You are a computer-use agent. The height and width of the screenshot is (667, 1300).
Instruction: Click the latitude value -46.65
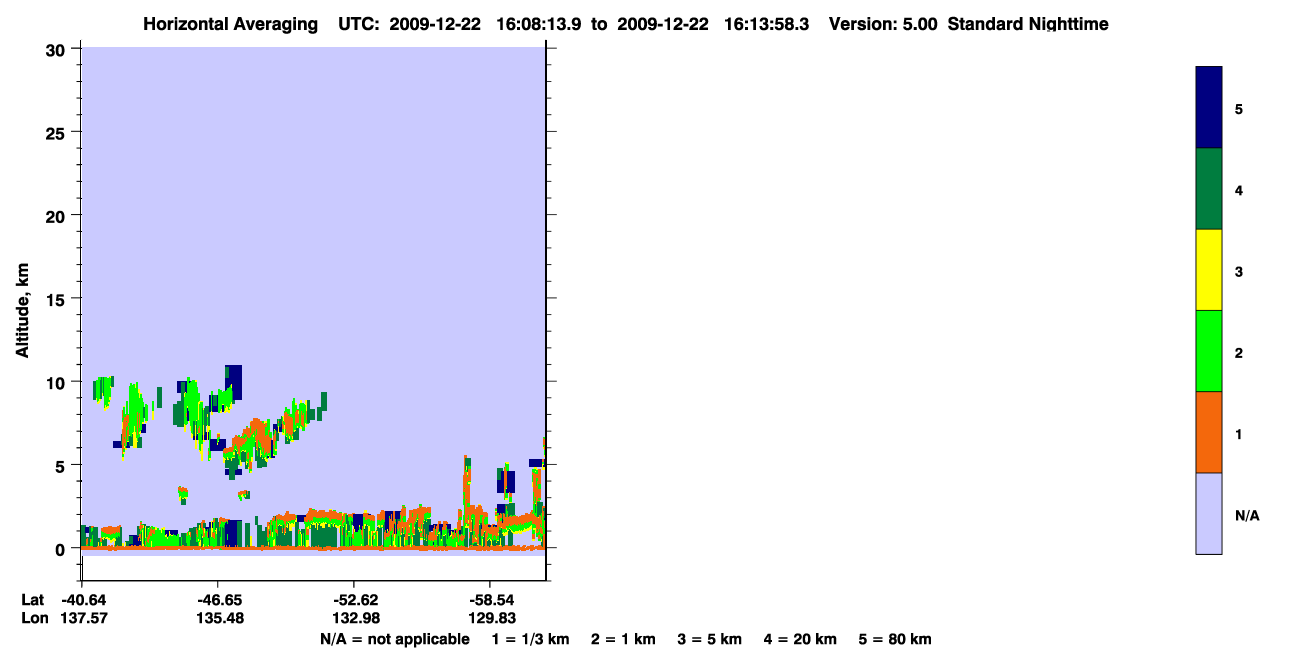click(x=218, y=600)
